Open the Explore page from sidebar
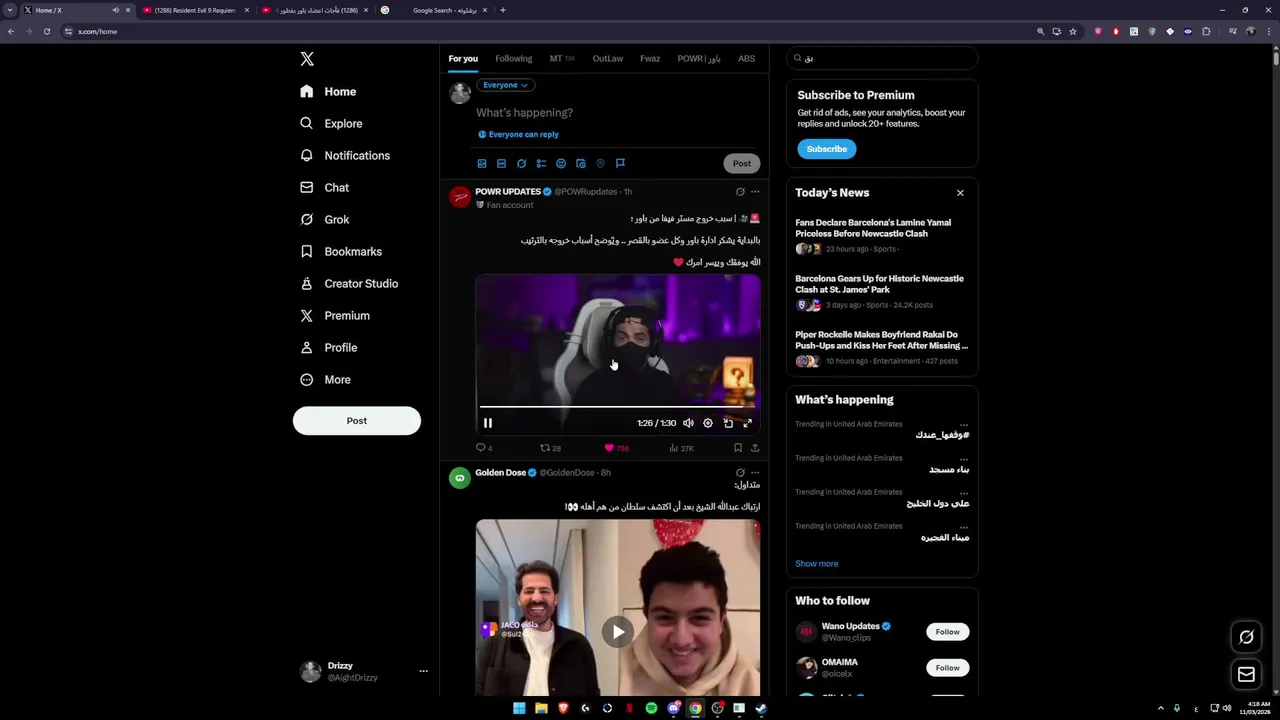1280x720 pixels. (x=331, y=123)
